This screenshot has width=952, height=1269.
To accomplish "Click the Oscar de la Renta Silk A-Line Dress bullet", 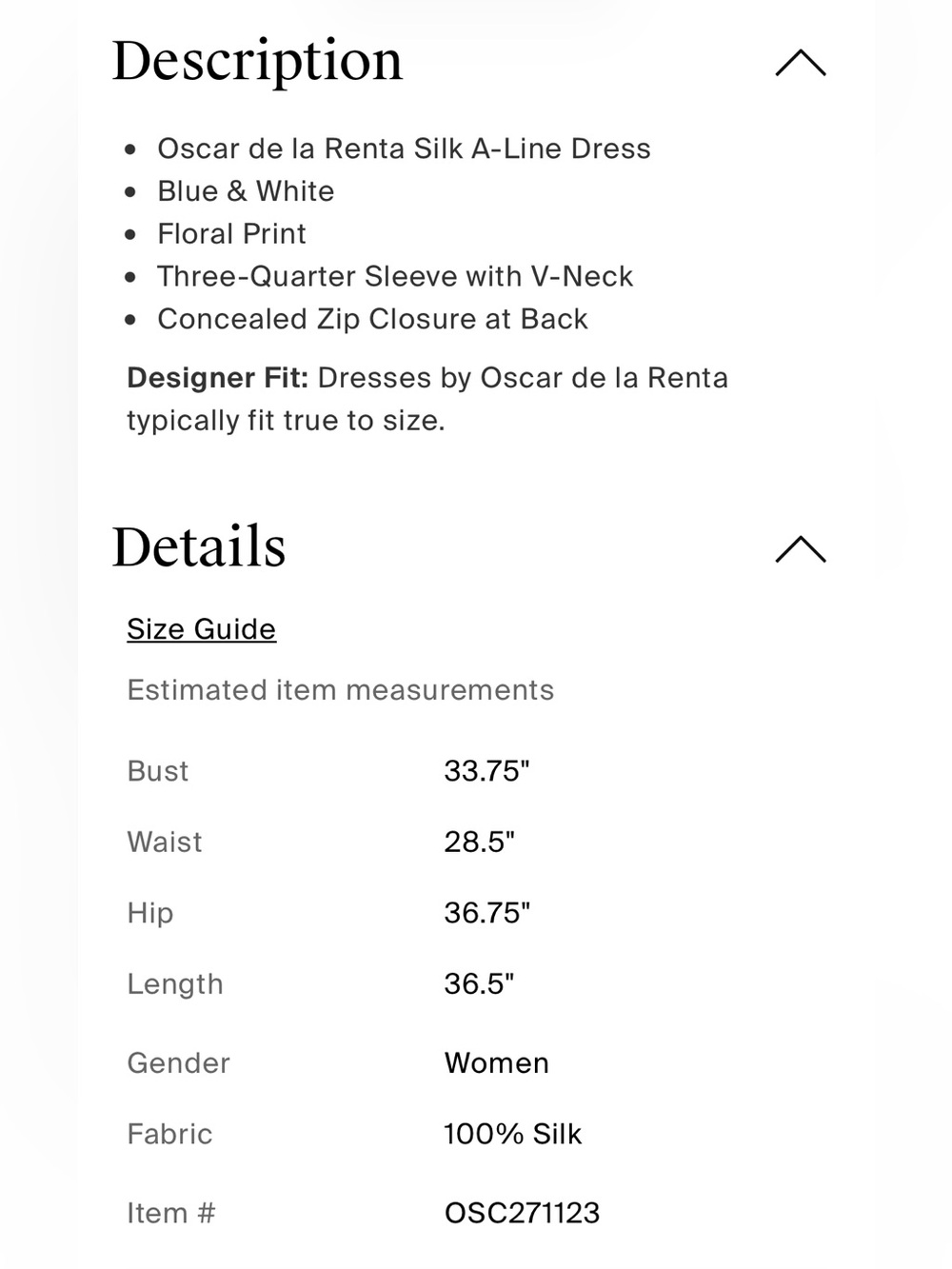I will pyautogui.click(x=404, y=149).
